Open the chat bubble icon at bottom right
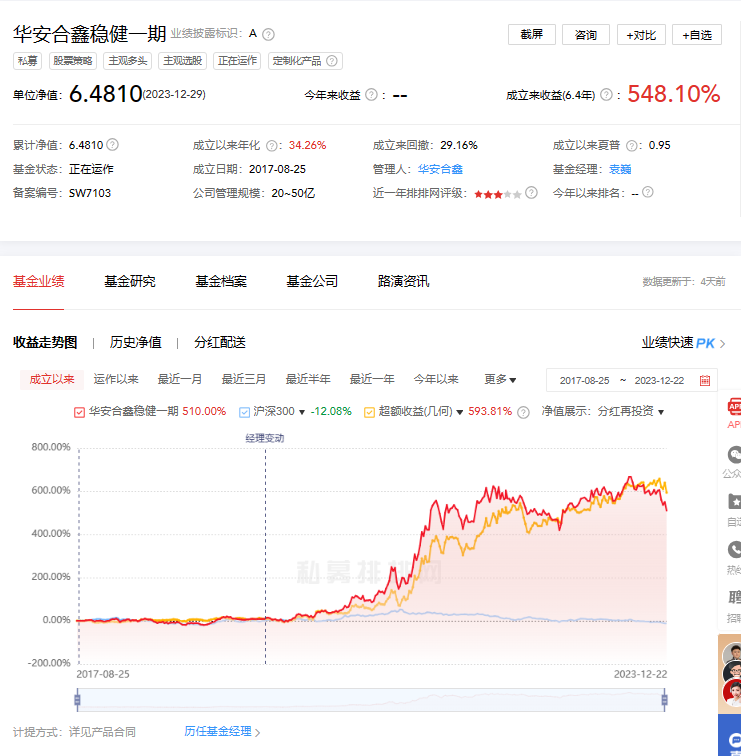 pyautogui.click(x=734, y=740)
